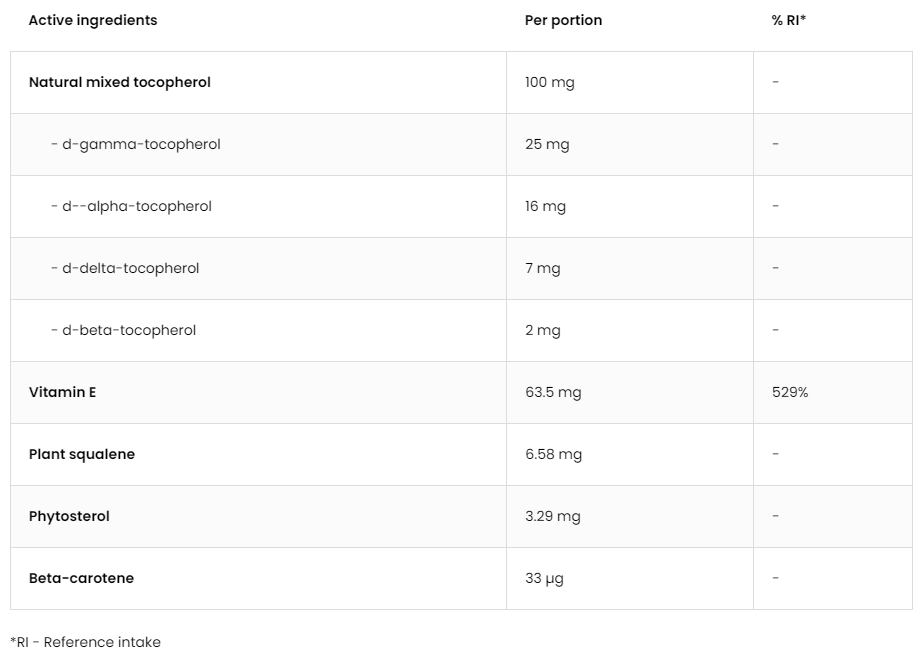Click the "Vitamin E" row label

[x=63, y=392]
